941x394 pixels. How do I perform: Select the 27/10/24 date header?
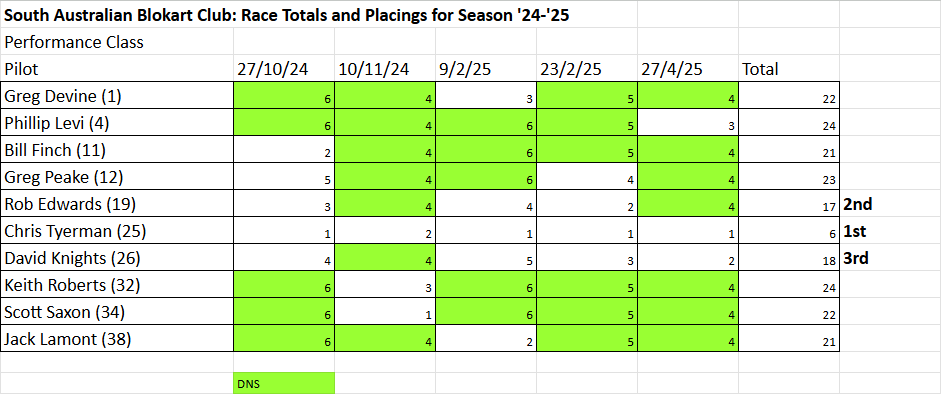[x=284, y=68]
